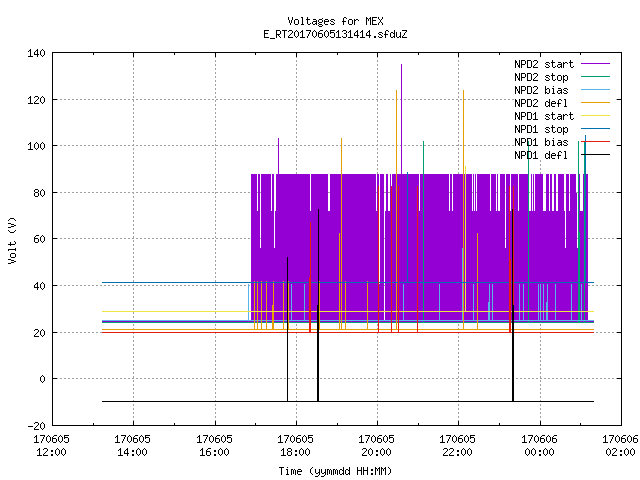
Task: Click the Volt (V) axis label
Action: point(13,240)
